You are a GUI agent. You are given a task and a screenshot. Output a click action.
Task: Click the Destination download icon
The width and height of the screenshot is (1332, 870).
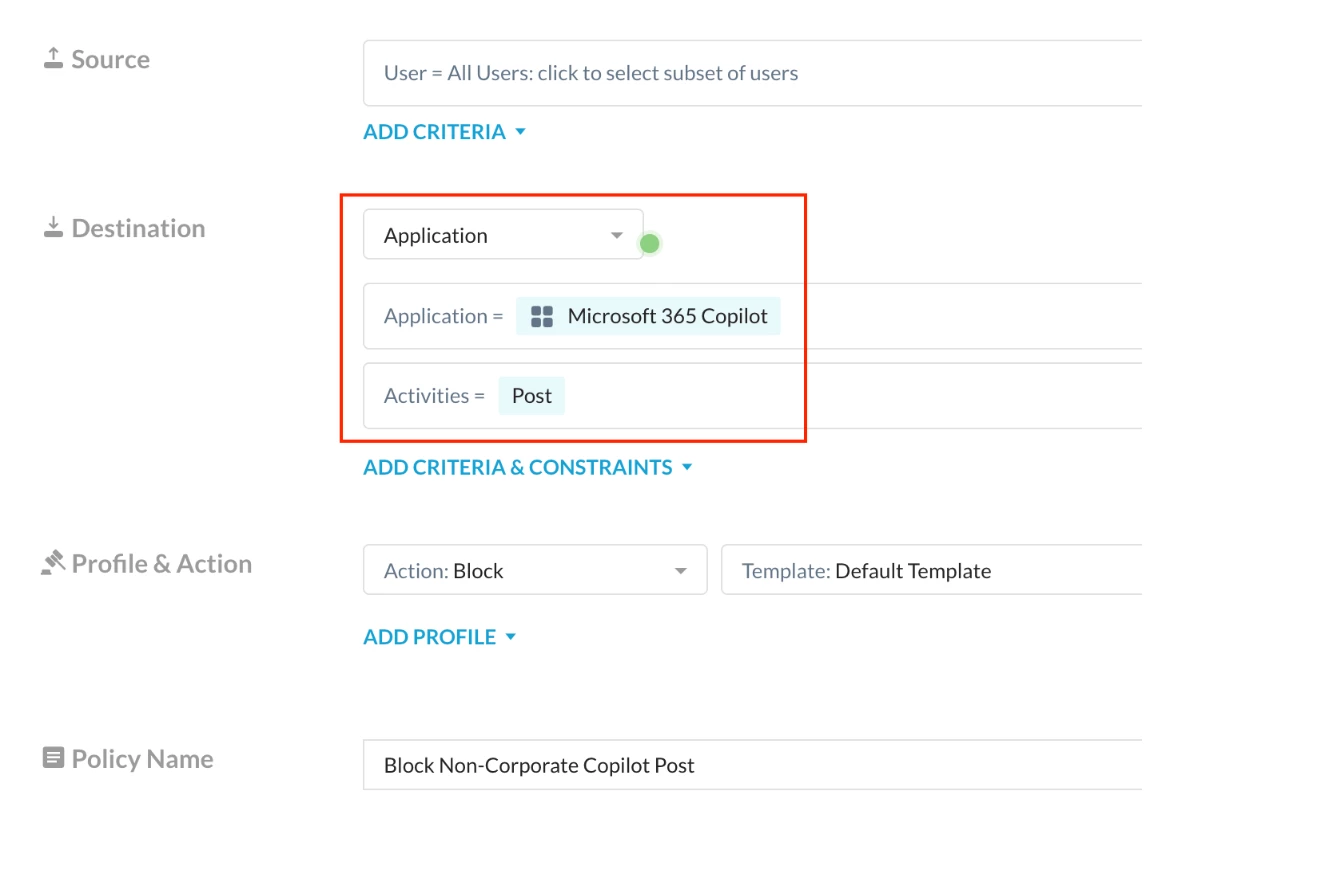point(53,228)
